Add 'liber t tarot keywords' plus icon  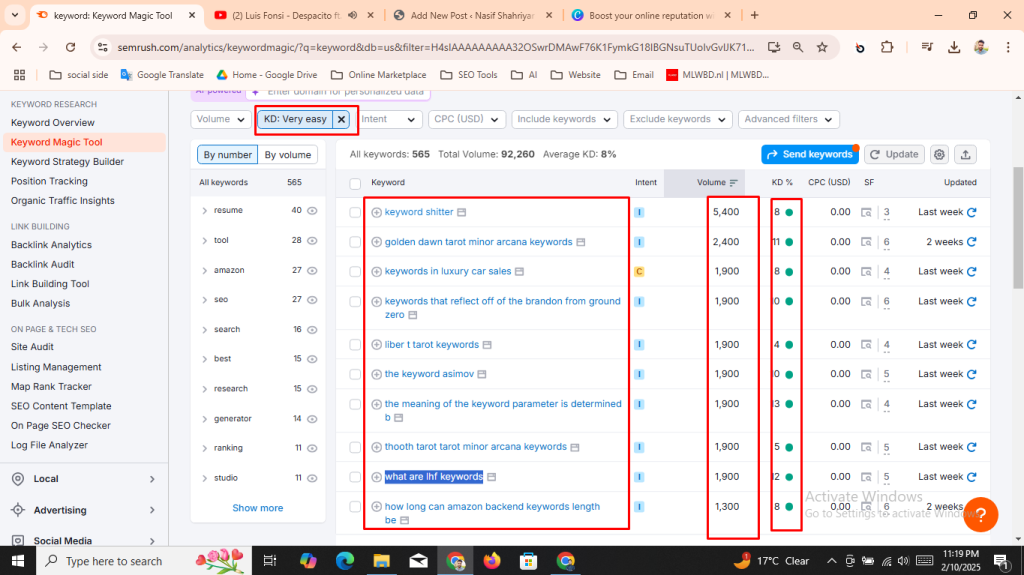[377, 344]
